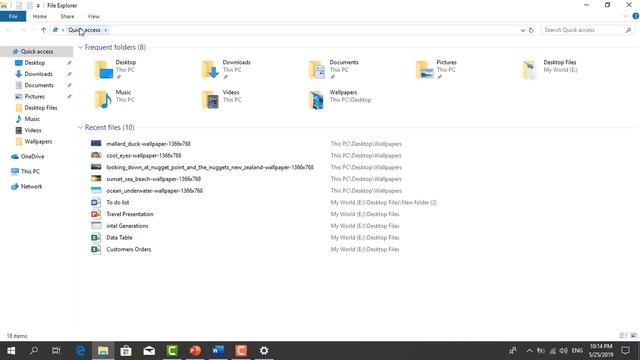Open PowerPoint from the taskbar
This screenshot has width=640, height=360.
click(x=195, y=351)
